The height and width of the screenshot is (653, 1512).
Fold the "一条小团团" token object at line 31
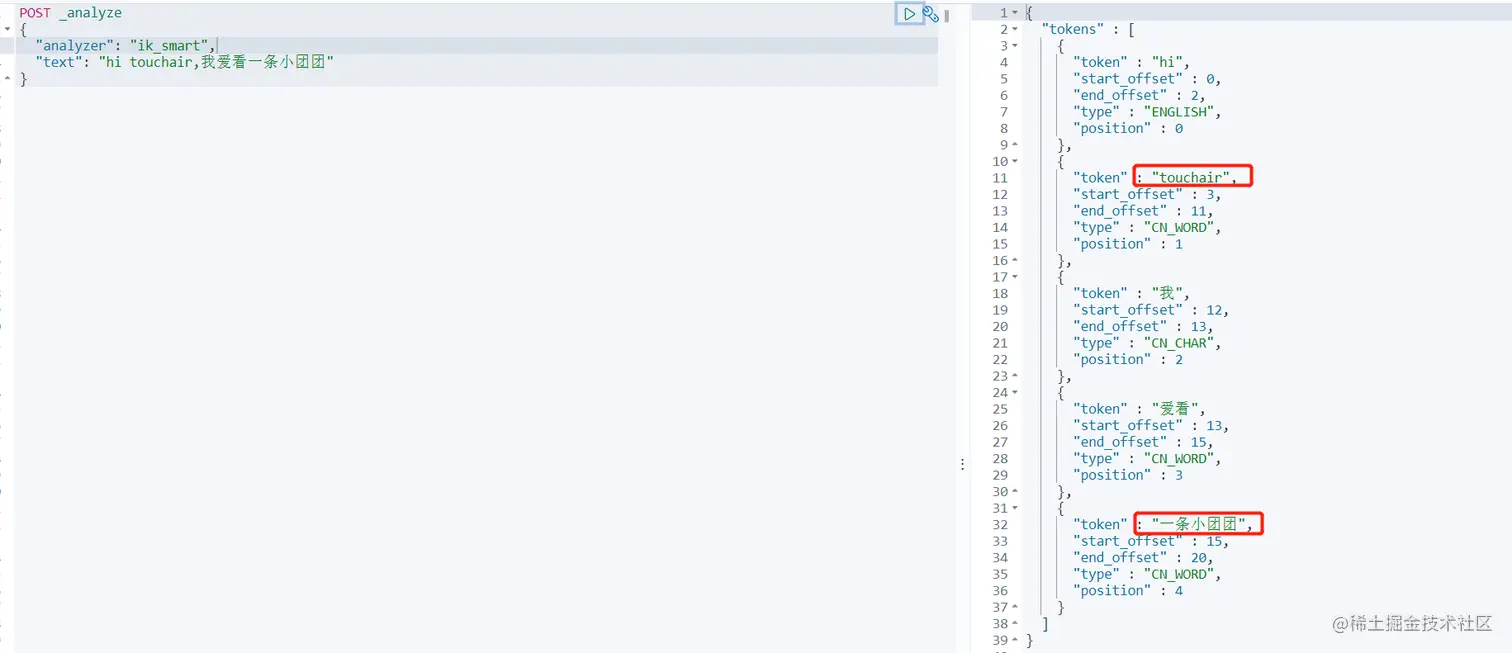1015,508
